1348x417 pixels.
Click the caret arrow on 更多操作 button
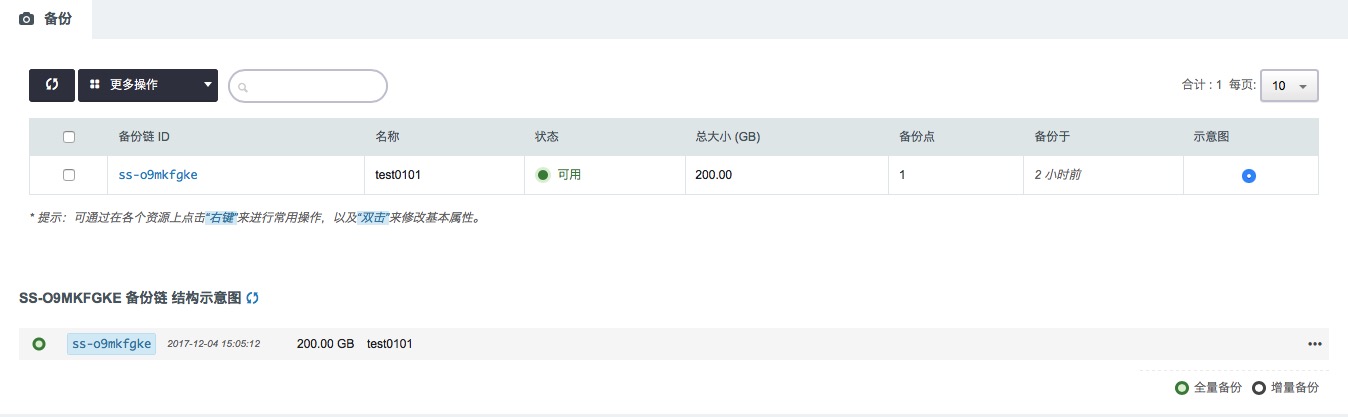pos(208,85)
